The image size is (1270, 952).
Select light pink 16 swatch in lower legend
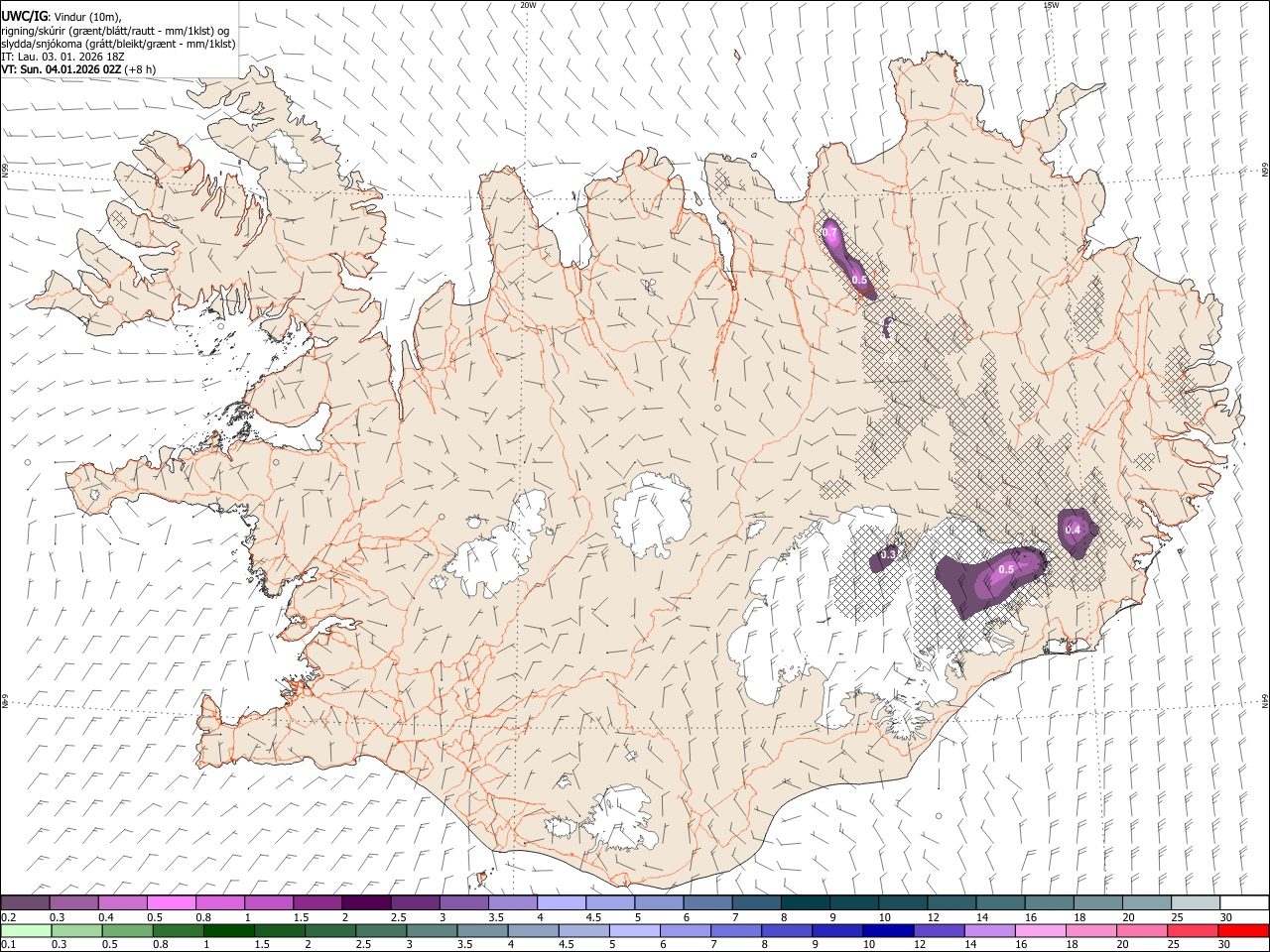(x=1040, y=930)
